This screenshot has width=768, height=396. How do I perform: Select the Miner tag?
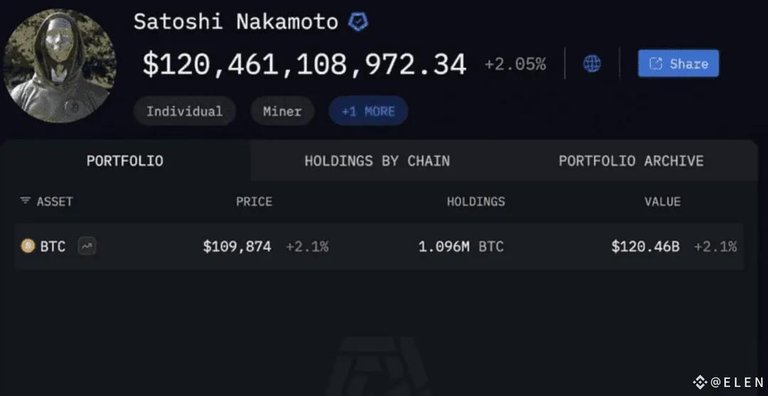point(283,111)
